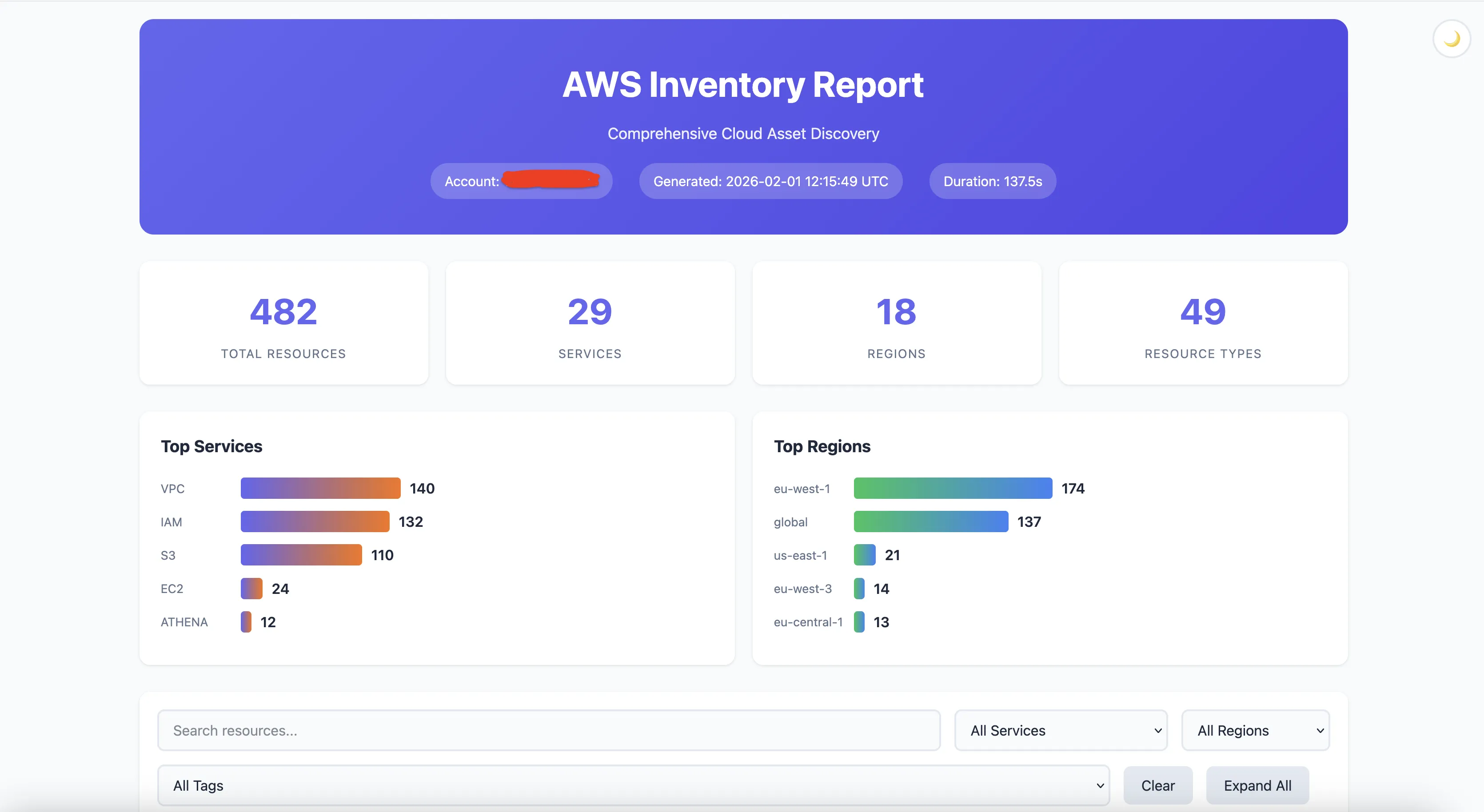Screen dimensions: 1484x812
Task: Click the 29 Services stat card
Action: pos(590,323)
